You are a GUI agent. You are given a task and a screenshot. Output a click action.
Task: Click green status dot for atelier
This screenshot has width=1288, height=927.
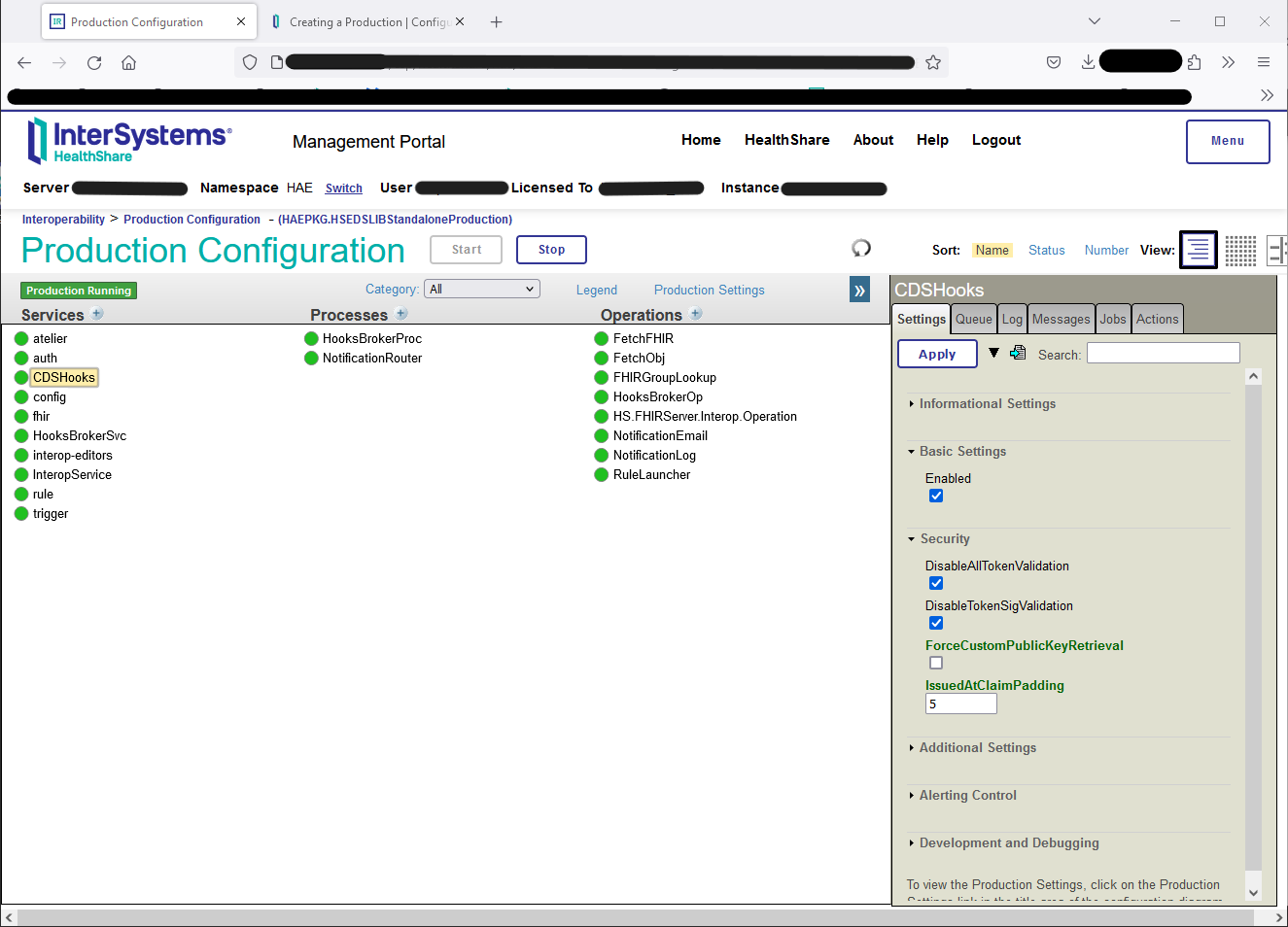(21, 339)
